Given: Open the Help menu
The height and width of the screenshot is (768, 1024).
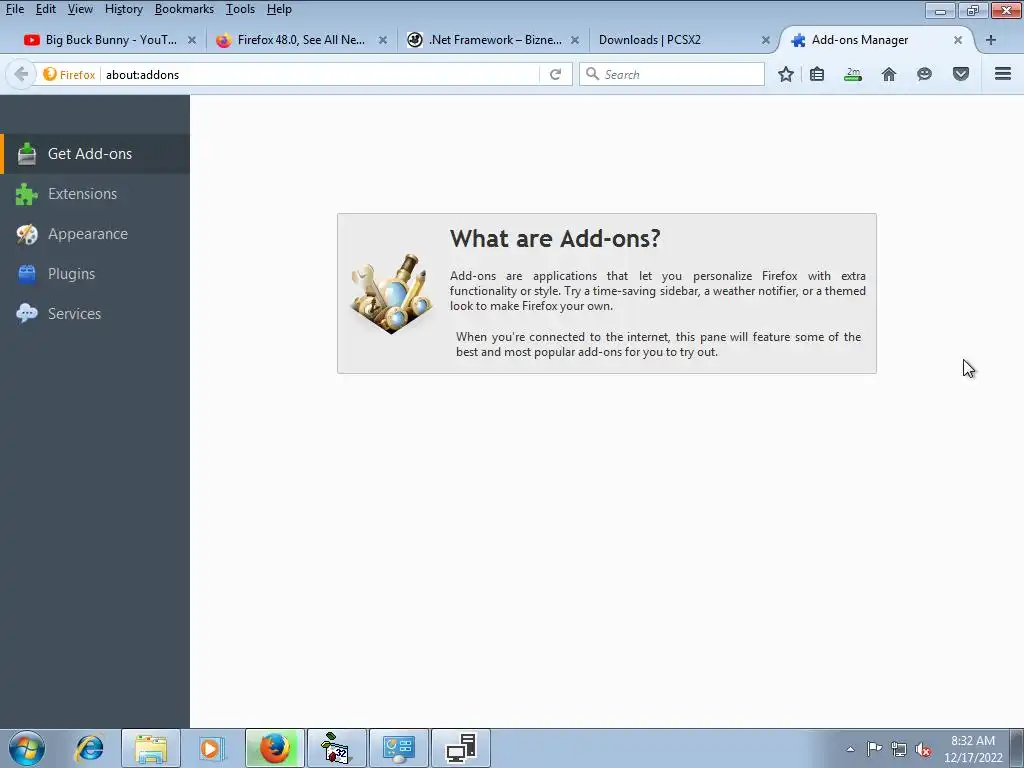Looking at the screenshot, I should pos(279,9).
